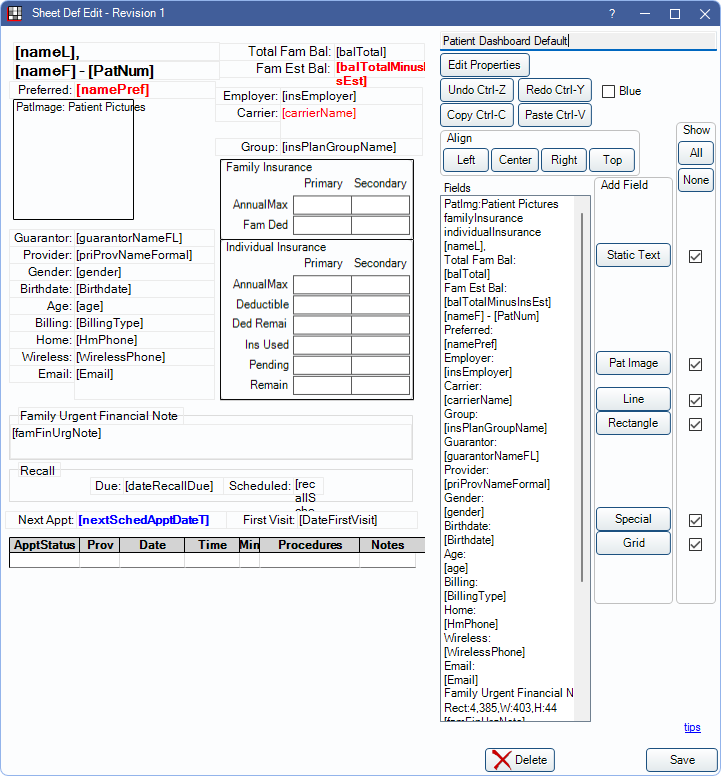Open Edit Properties
The image size is (721, 776).
pos(484,65)
